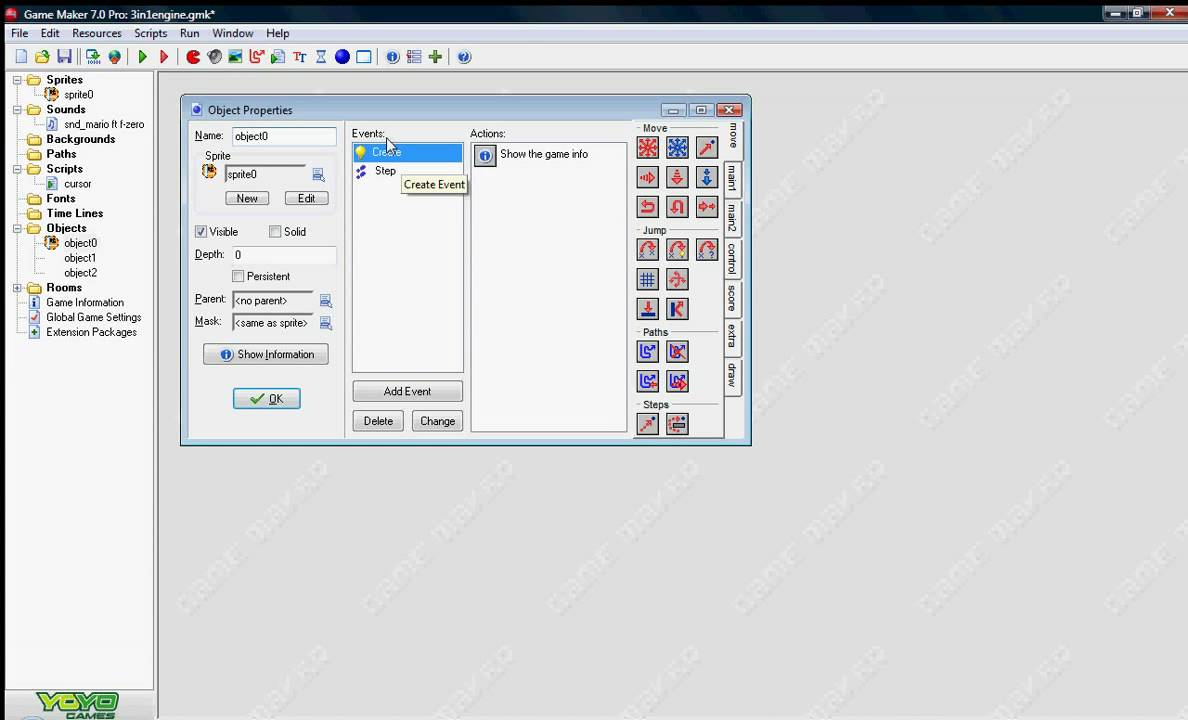Image resolution: width=1188 pixels, height=720 pixels.
Task: Toggle the Persistent checkbox
Action: point(238,277)
